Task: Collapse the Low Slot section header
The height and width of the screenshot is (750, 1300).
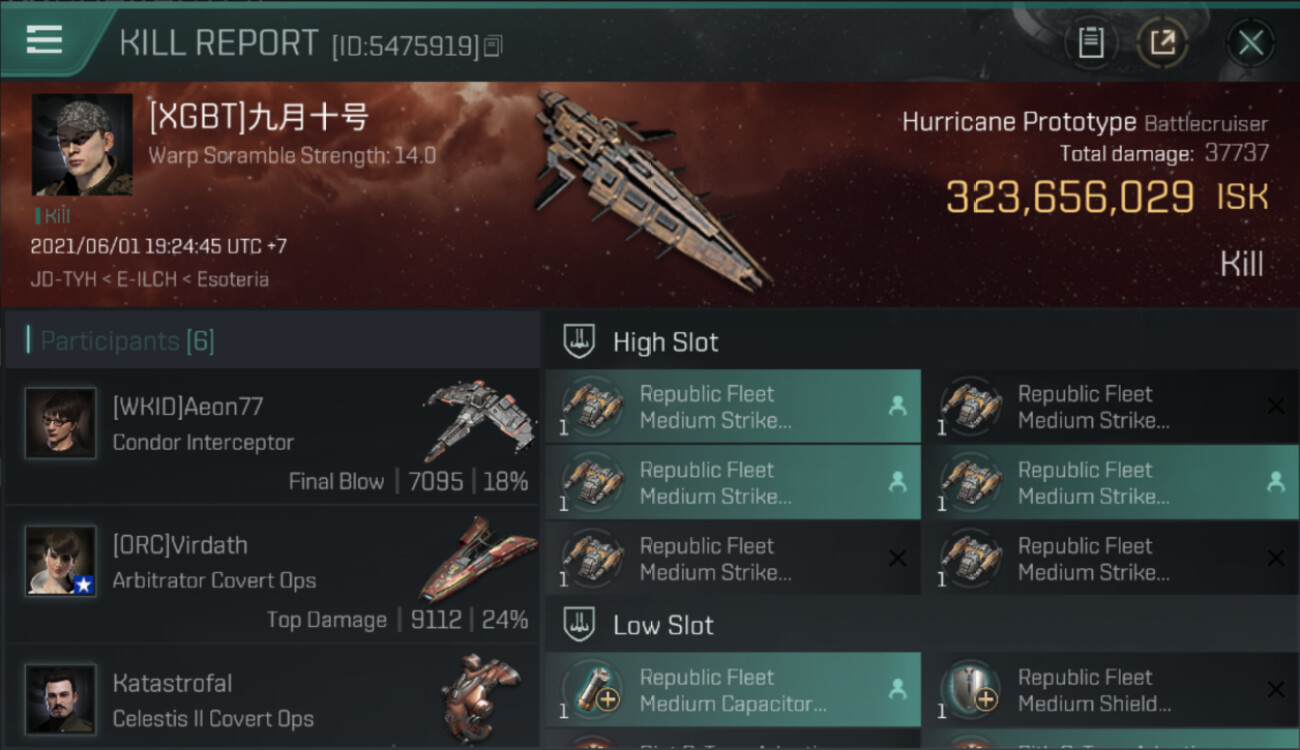Action: (663, 626)
